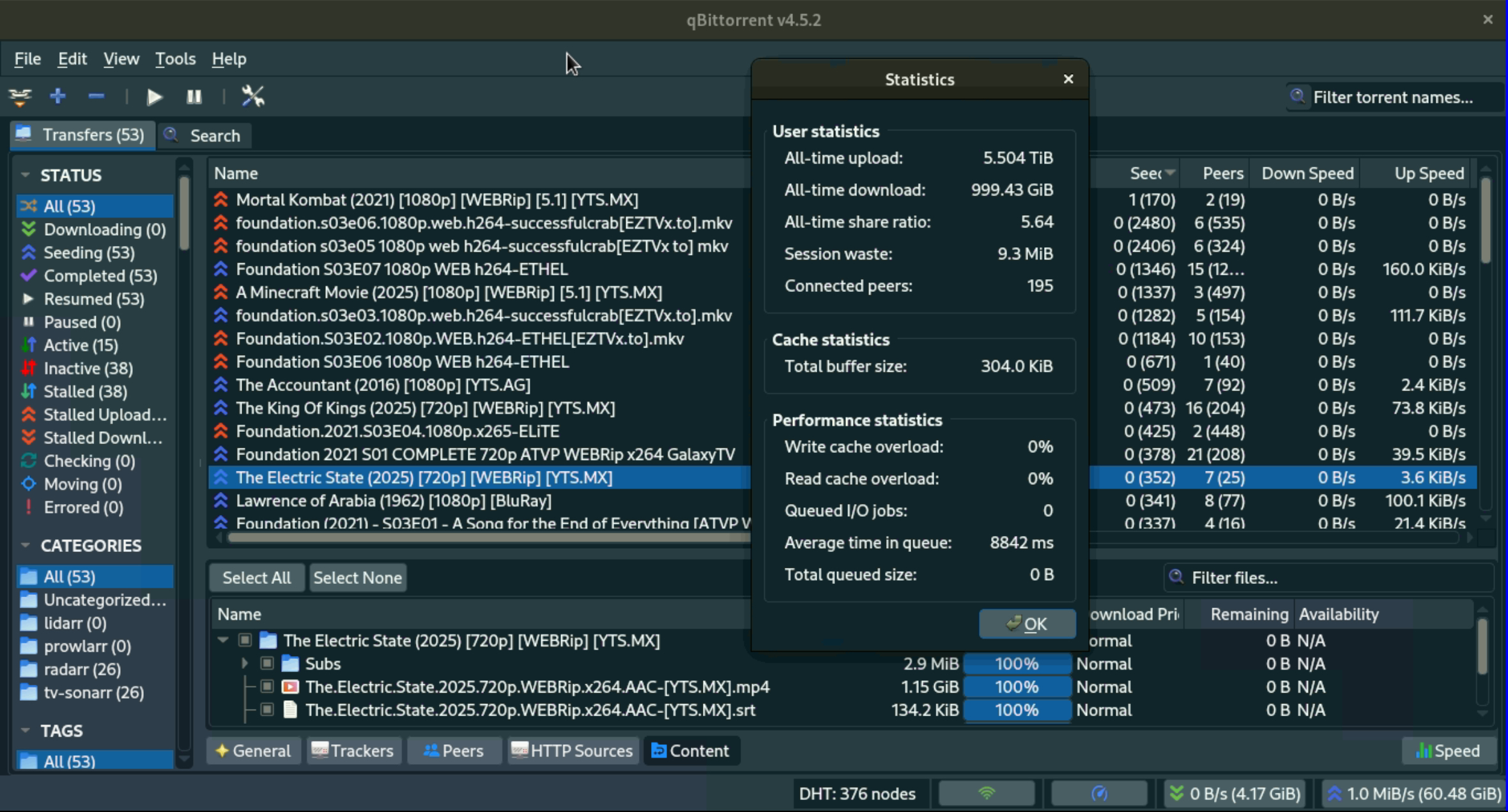The height and width of the screenshot is (812, 1508).
Task: Select Downloading (0) status filter
Action: point(95,229)
